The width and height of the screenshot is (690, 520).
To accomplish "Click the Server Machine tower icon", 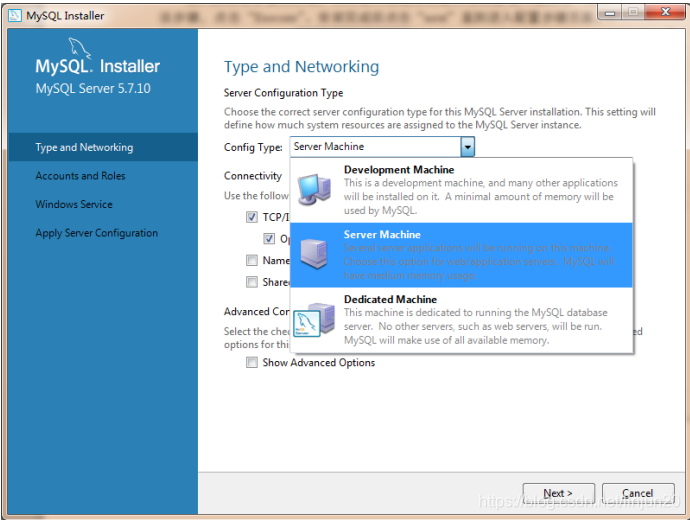I will point(314,254).
